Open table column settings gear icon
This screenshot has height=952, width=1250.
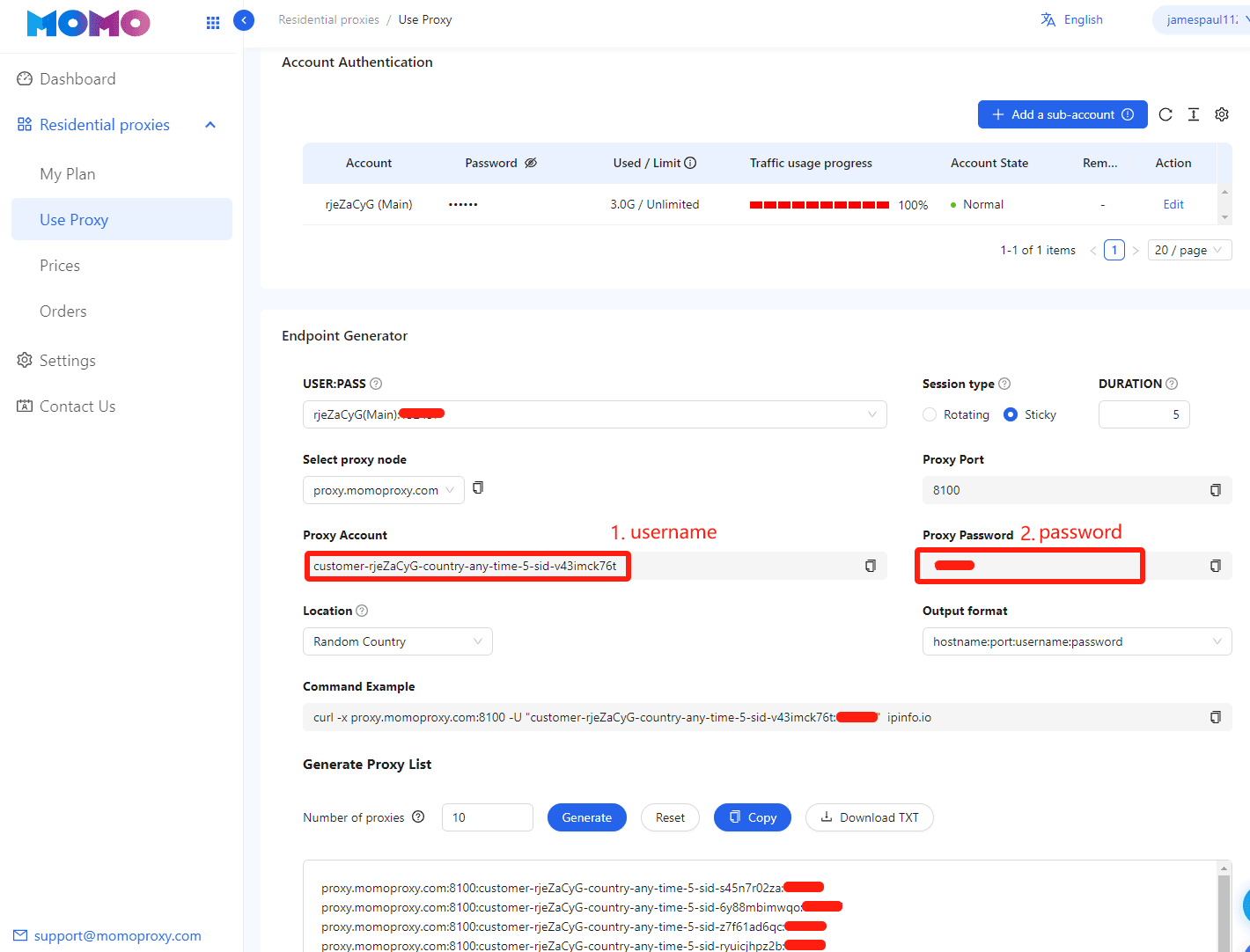(1222, 114)
